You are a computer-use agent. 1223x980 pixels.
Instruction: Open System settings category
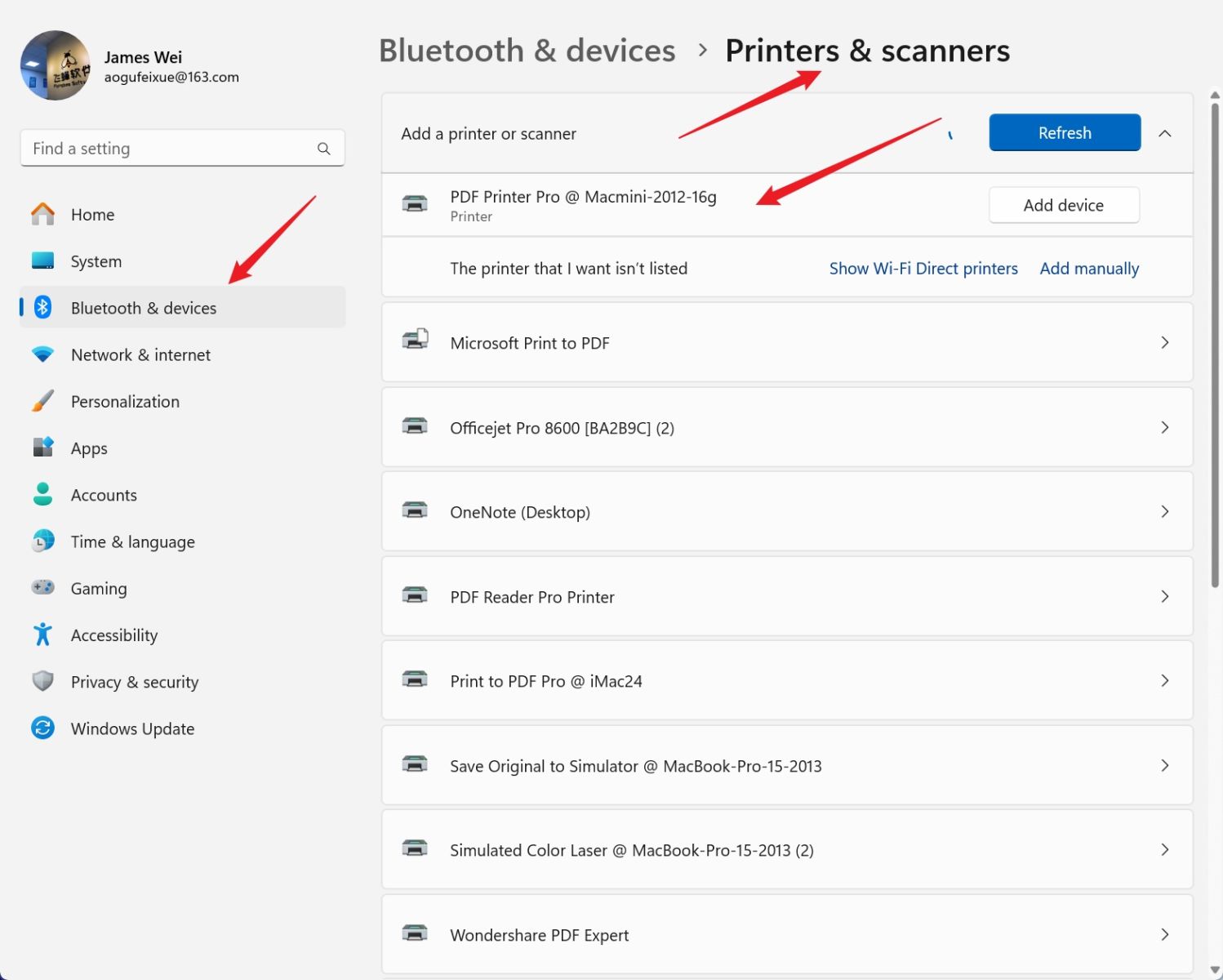[183, 261]
